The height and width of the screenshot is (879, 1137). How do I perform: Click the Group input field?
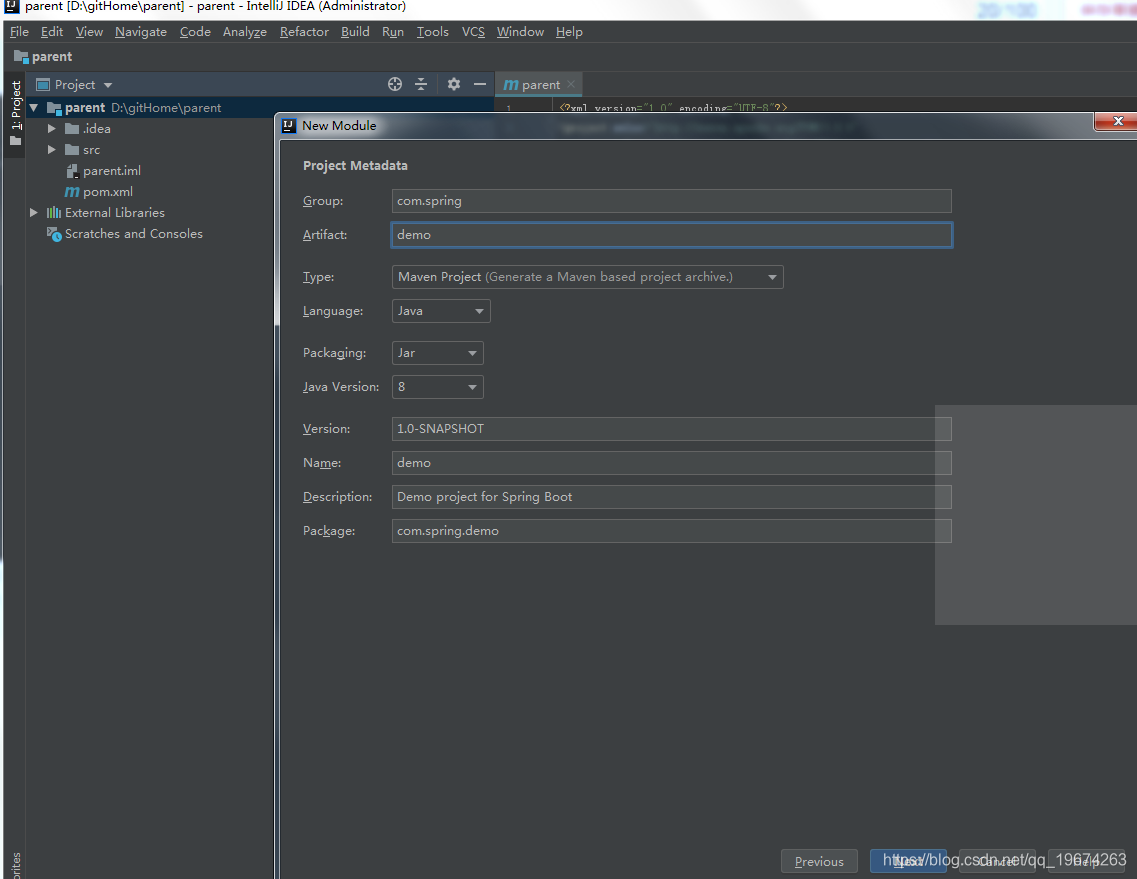[671, 201]
